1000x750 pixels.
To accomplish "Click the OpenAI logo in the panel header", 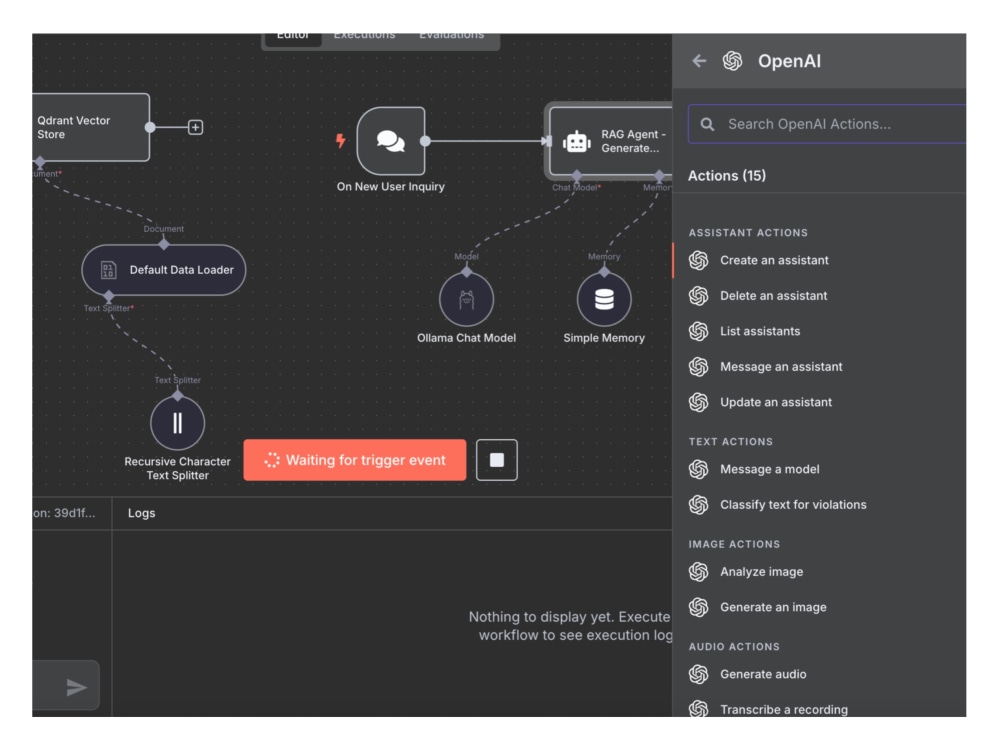I will pyautogui.click(x=732, y=61).
